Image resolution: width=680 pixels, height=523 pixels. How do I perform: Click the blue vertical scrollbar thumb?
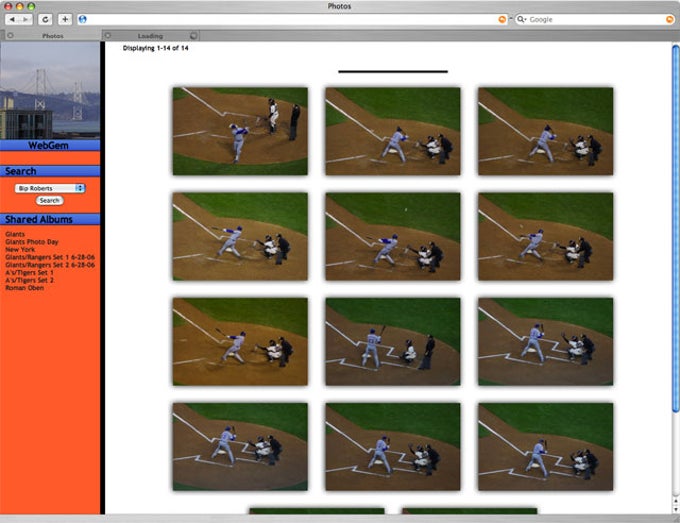click(676, 229)
